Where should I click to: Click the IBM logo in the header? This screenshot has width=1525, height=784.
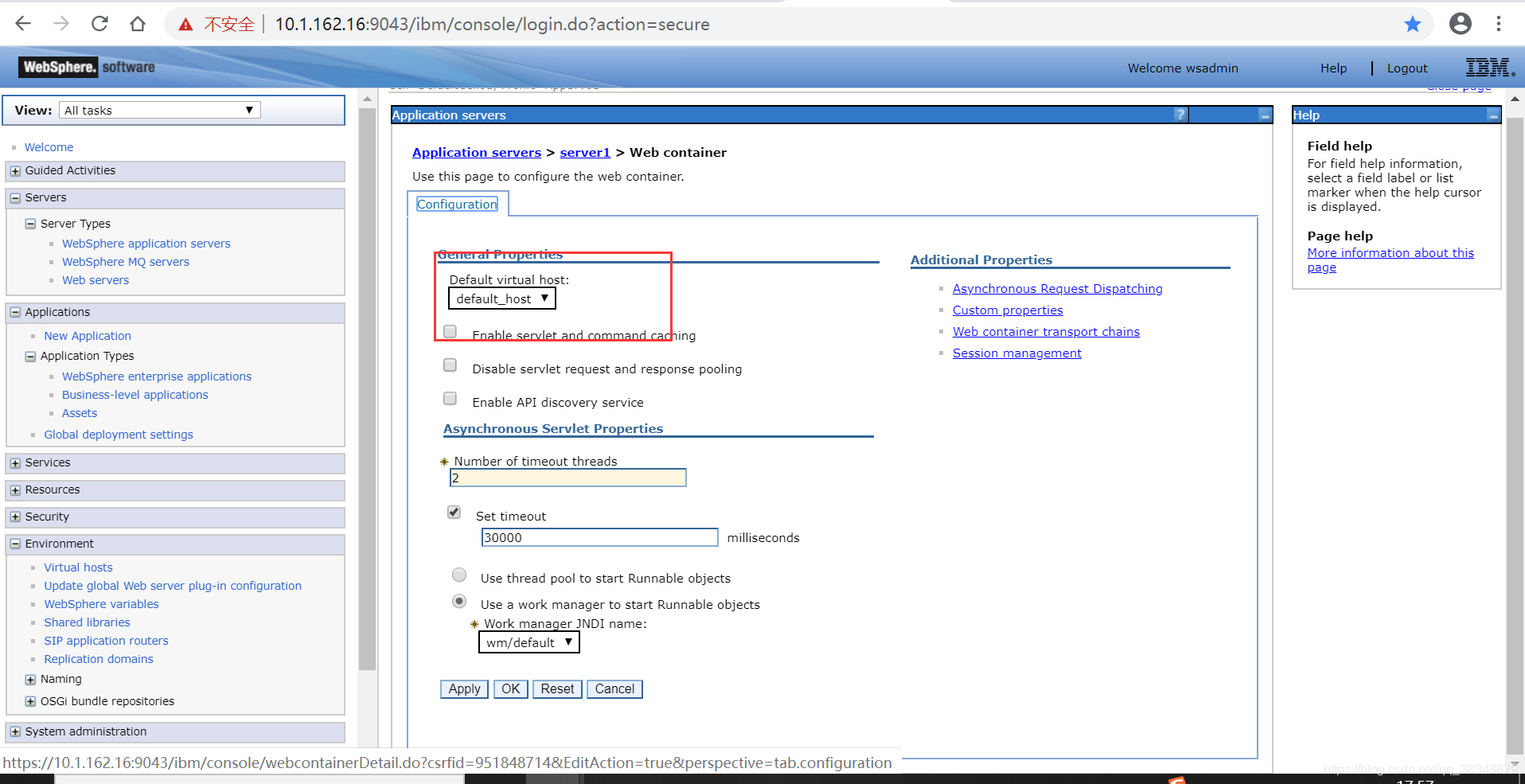(1490, 68)
